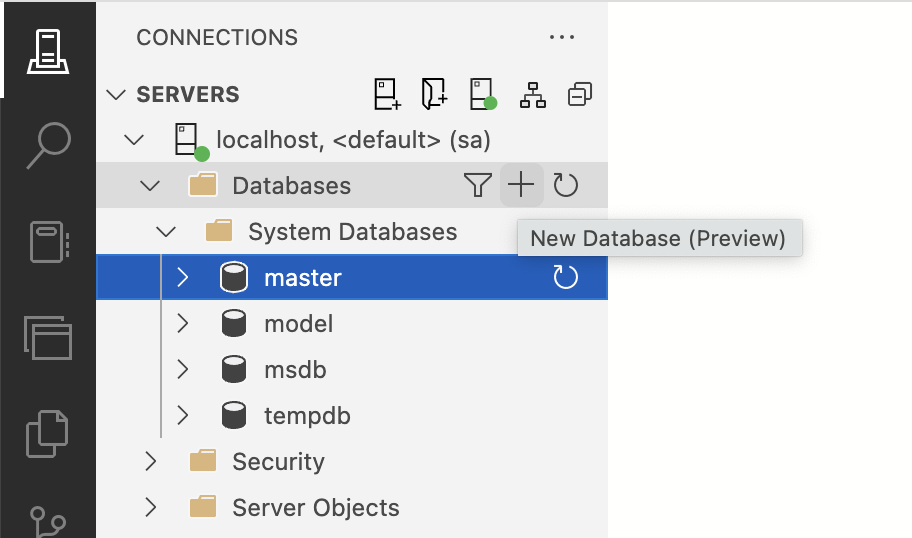Viewport: 912px width, 538px height.
Task: Collapse the SERVERS section
Action: (116, 94)
